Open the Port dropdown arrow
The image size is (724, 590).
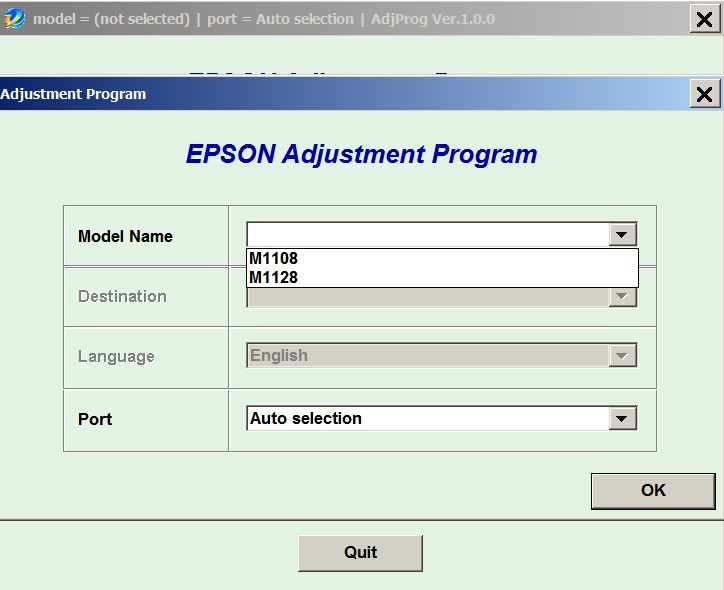tap(621, 418)
